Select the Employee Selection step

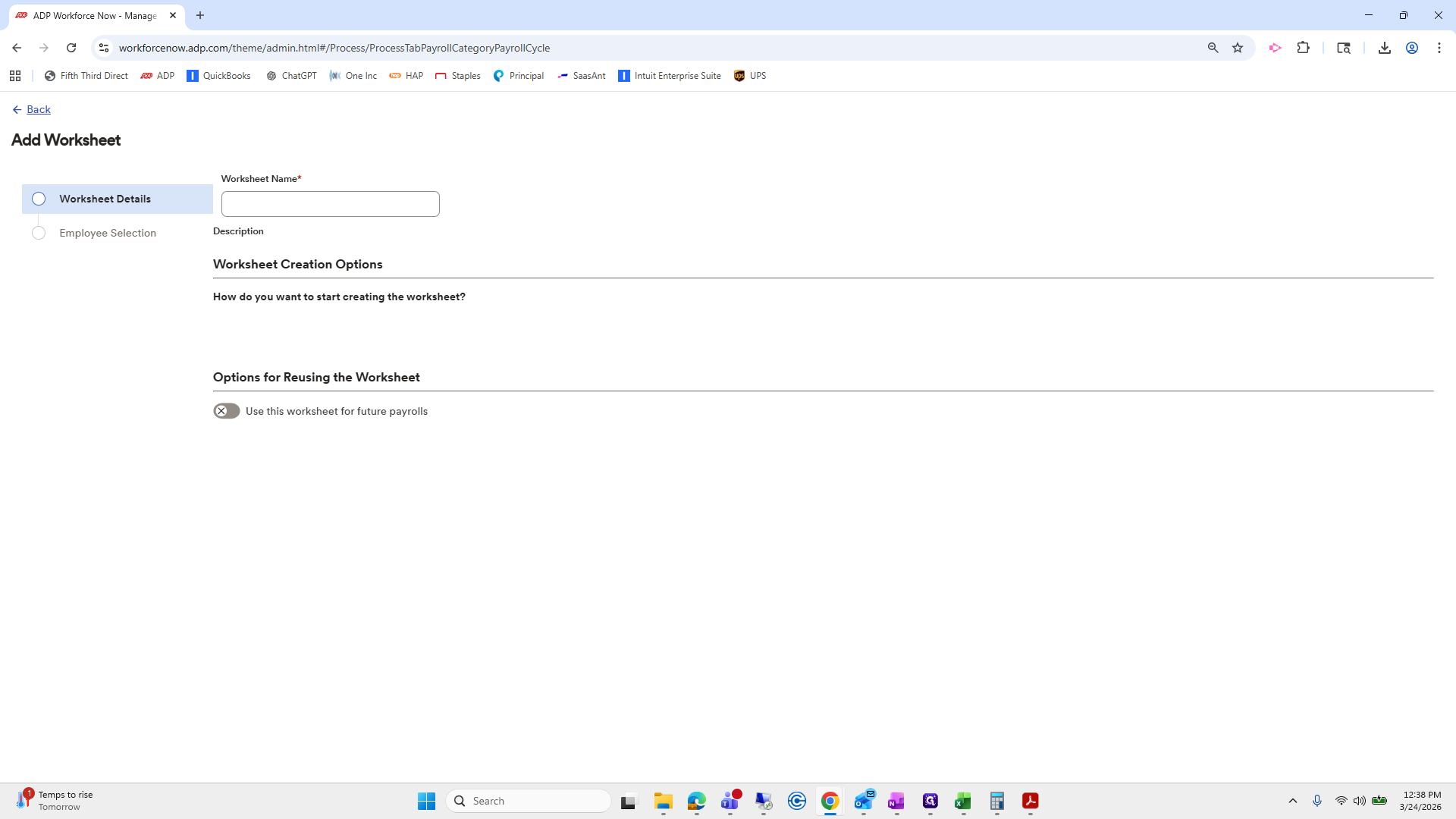[108, 233]
